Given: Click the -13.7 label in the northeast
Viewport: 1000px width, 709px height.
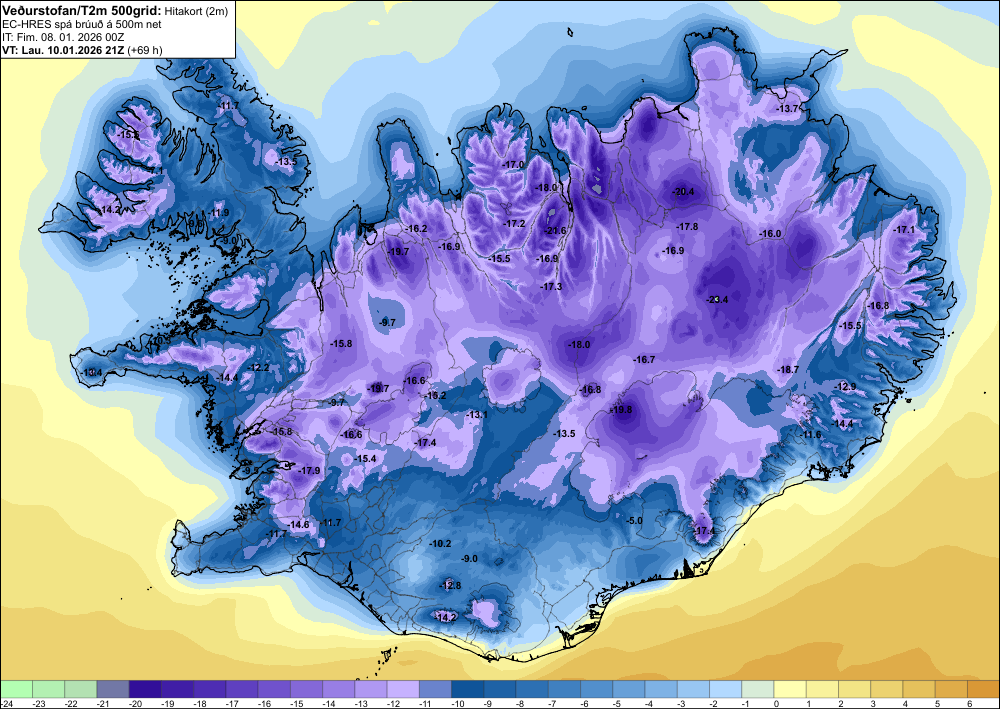Looking at the screenshot, I should [x=788, y=109].
